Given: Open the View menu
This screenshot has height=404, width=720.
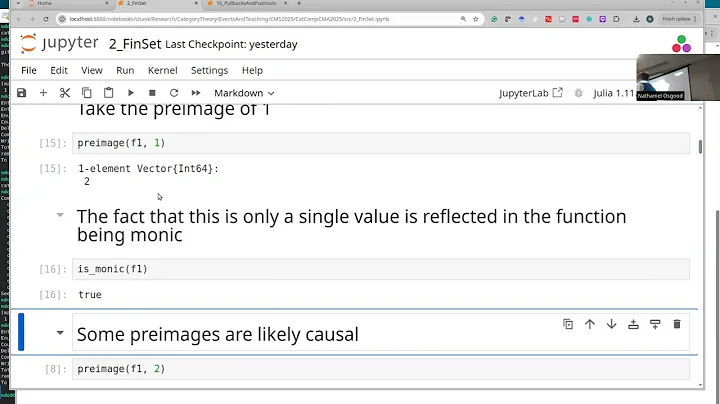Looking at the screenshot, I should (92, 70).
